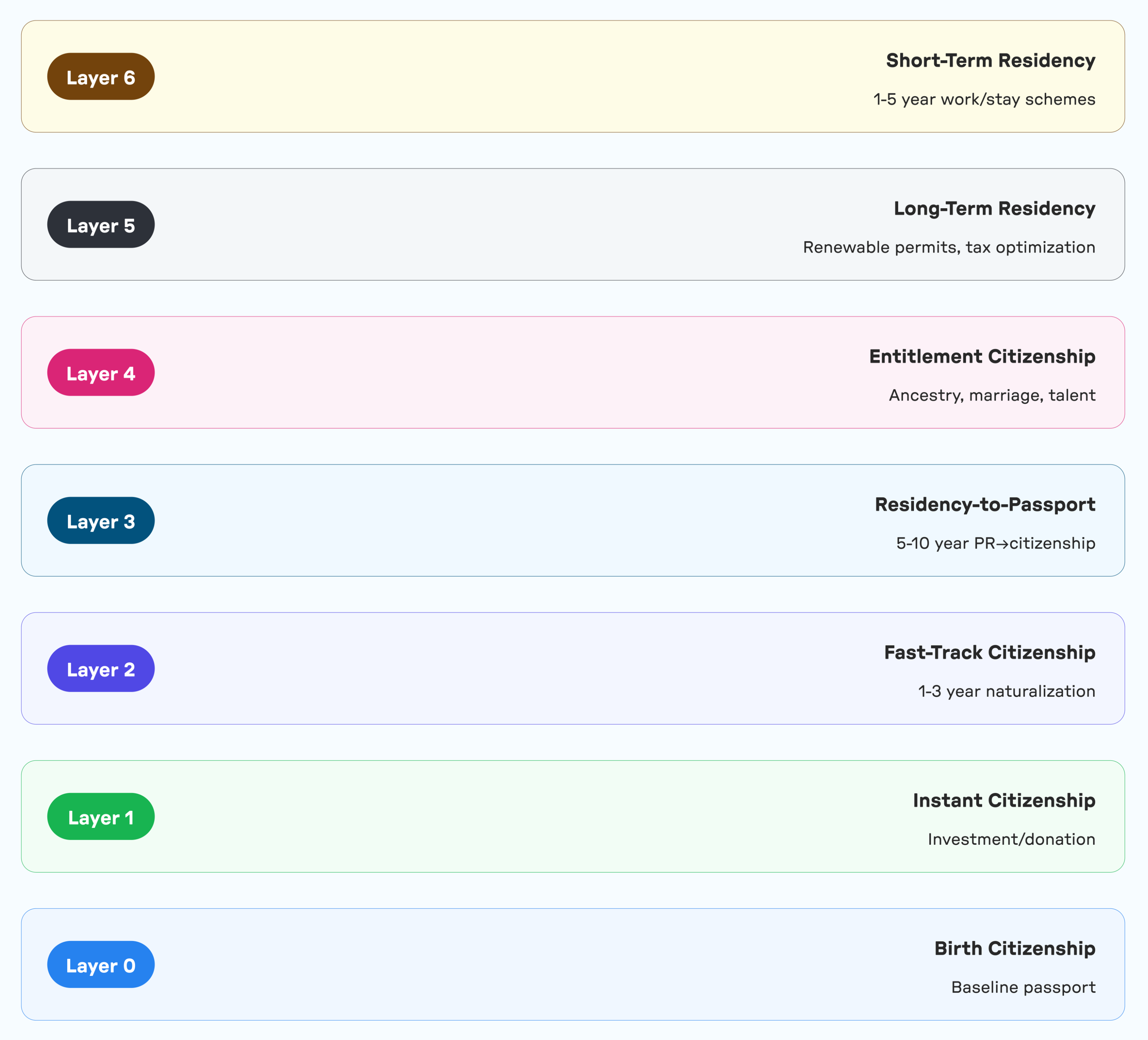
Task: Open the Short-Term Residency heading
Action: coord(990,61)
